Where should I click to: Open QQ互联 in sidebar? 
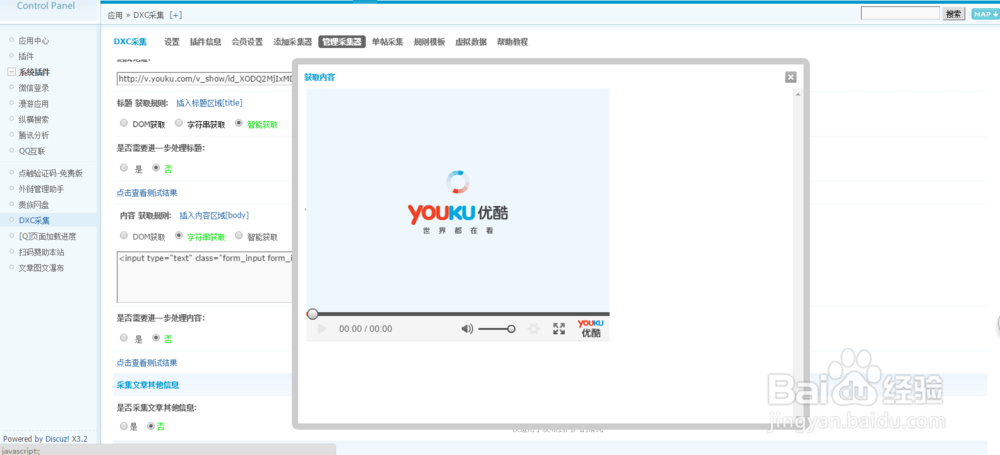32,151
